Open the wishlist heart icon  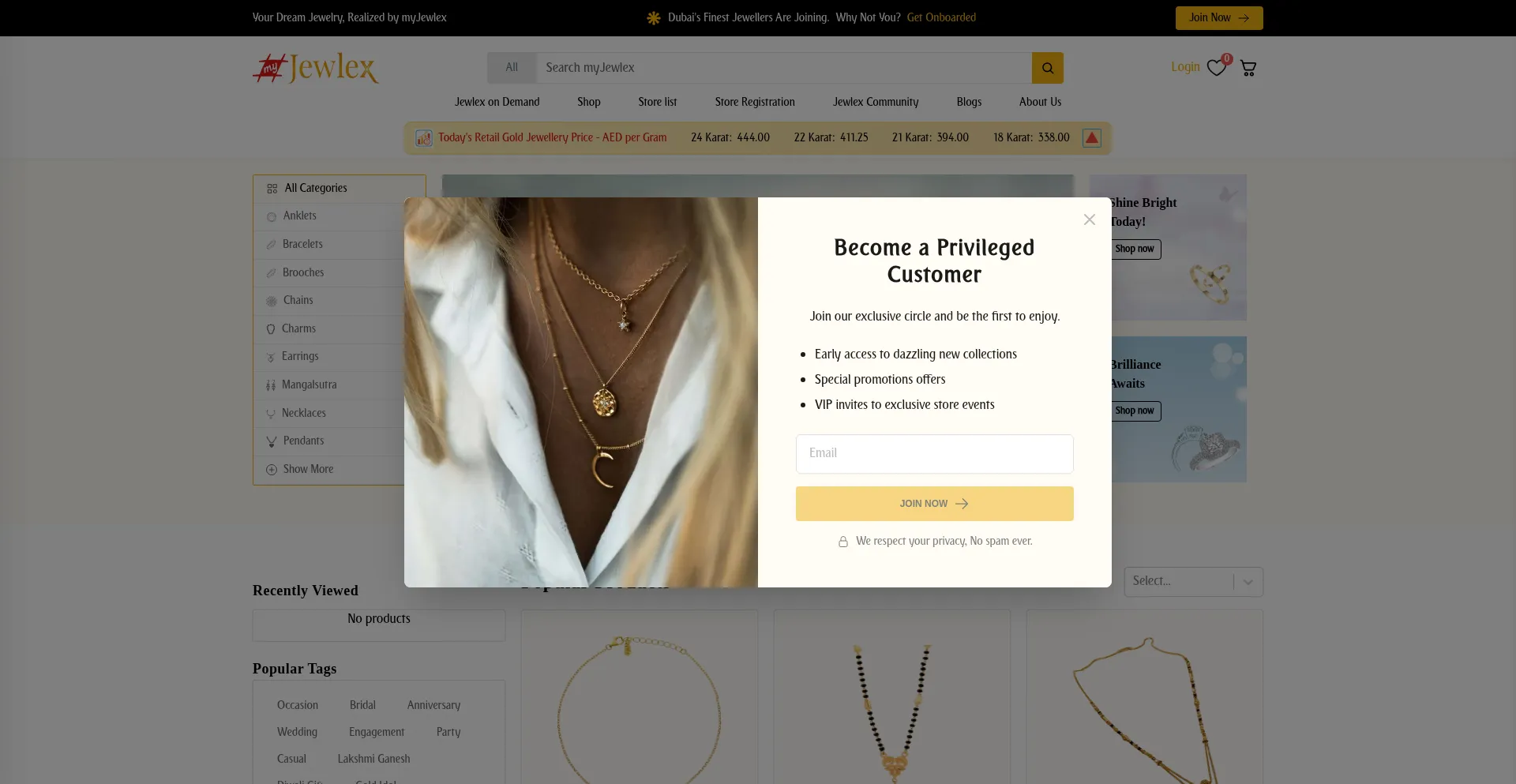1217,68
